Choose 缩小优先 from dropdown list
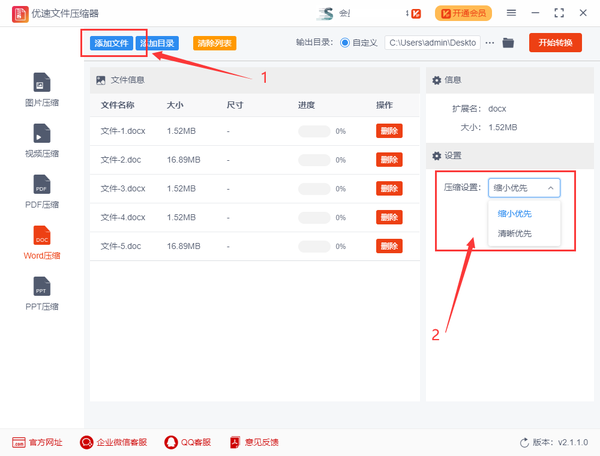The image size is (600, 456). click(515, 212)
